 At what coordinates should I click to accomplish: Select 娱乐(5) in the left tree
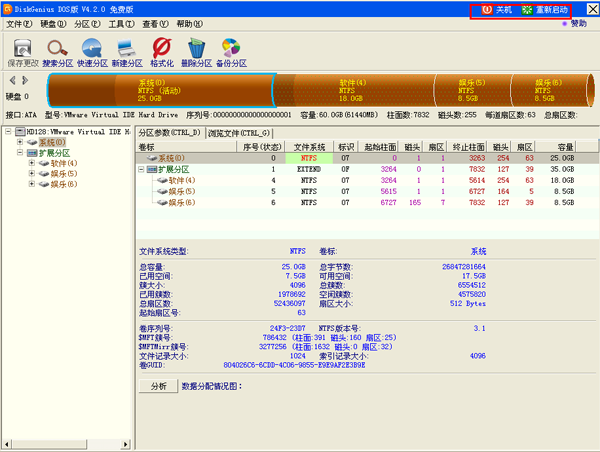pos(64,174)
